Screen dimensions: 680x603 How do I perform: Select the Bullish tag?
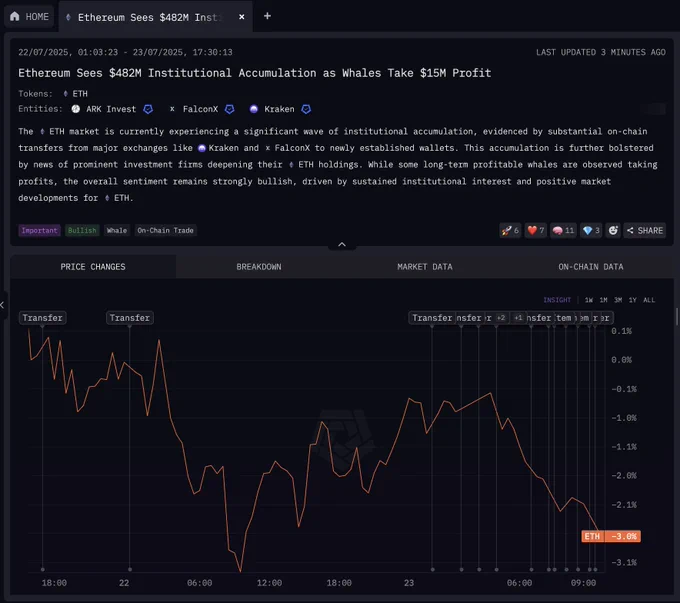click(x=82, y=230)
